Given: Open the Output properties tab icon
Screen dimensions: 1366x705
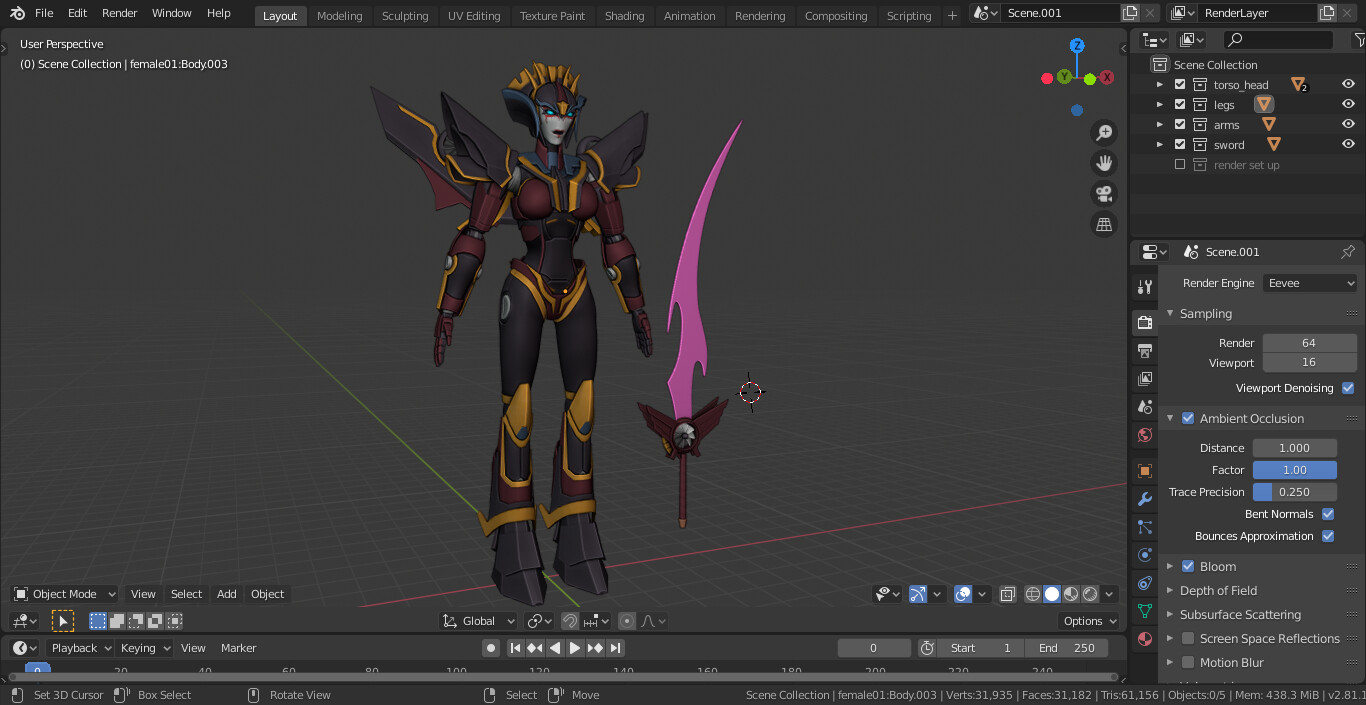Looking at the screenshot, I should tap(1145, 351).
